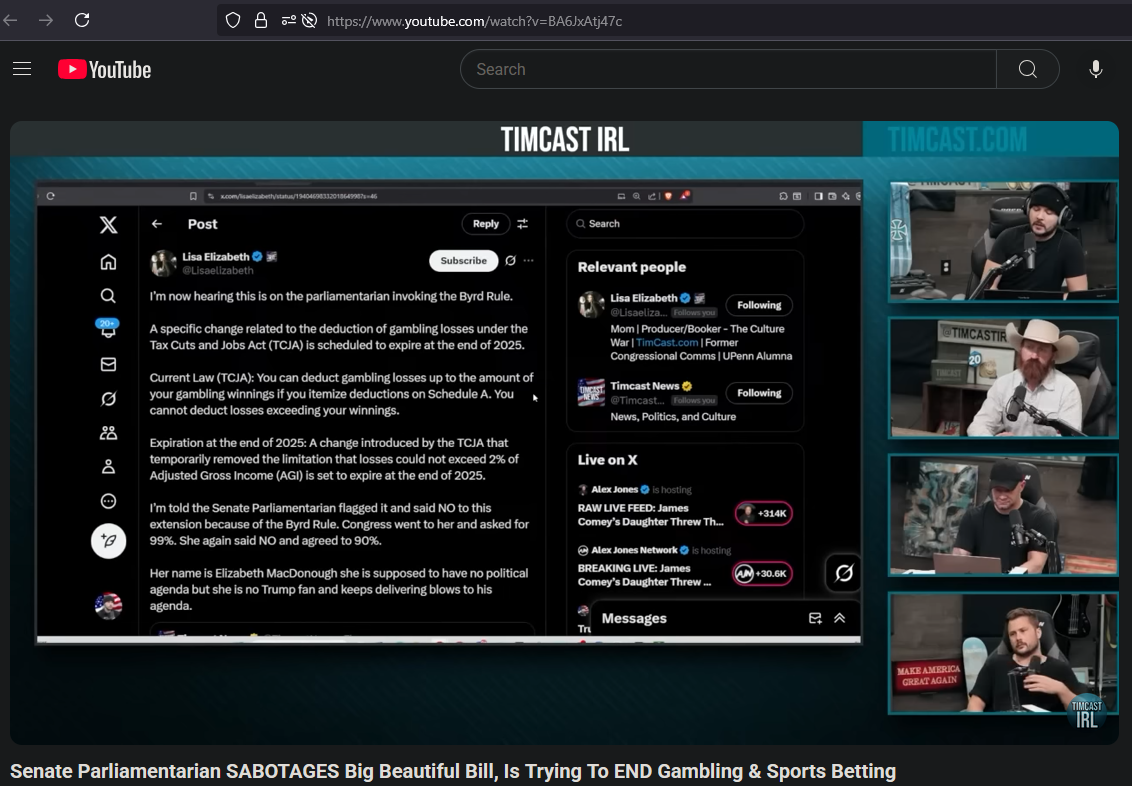
Task: Click the Live on X heading
Action: coord(607,460)
